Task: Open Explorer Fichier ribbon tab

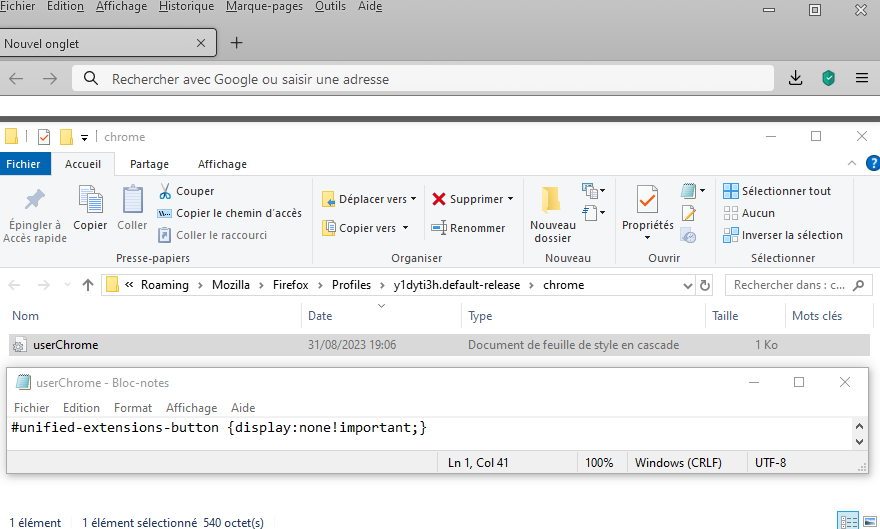Action: [24, 164]
